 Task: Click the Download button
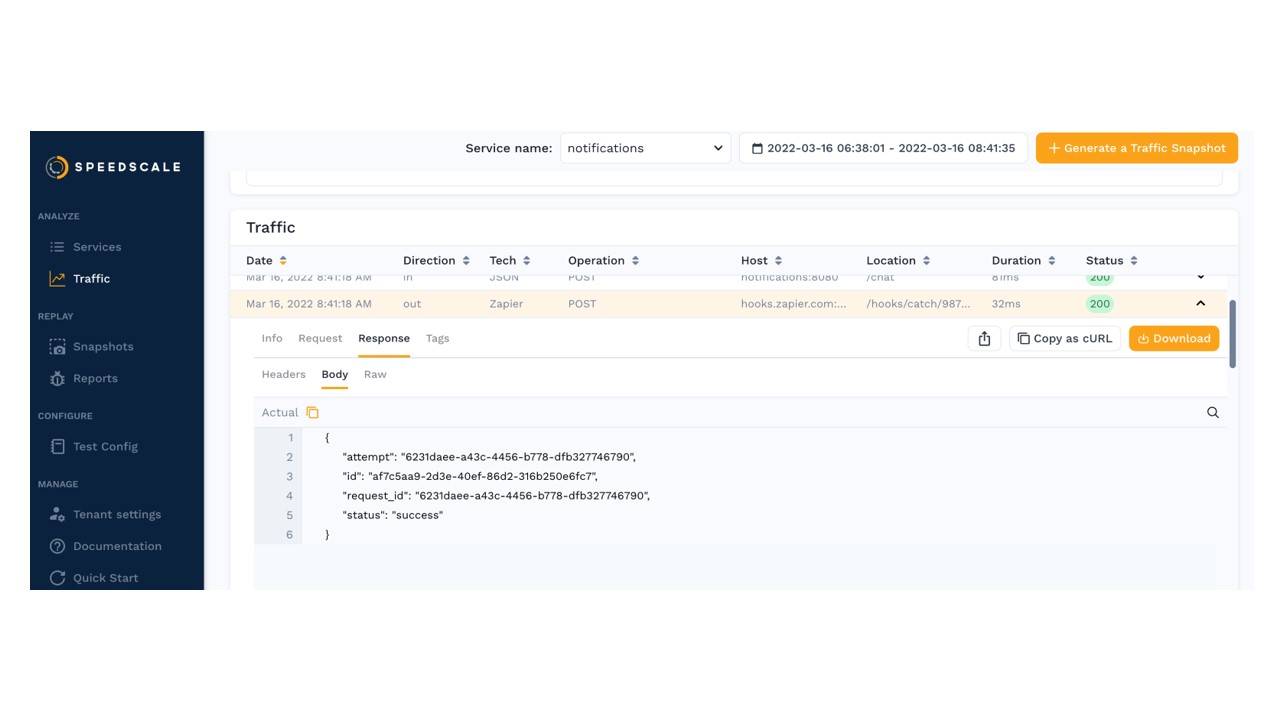[x=1173, y=339]
